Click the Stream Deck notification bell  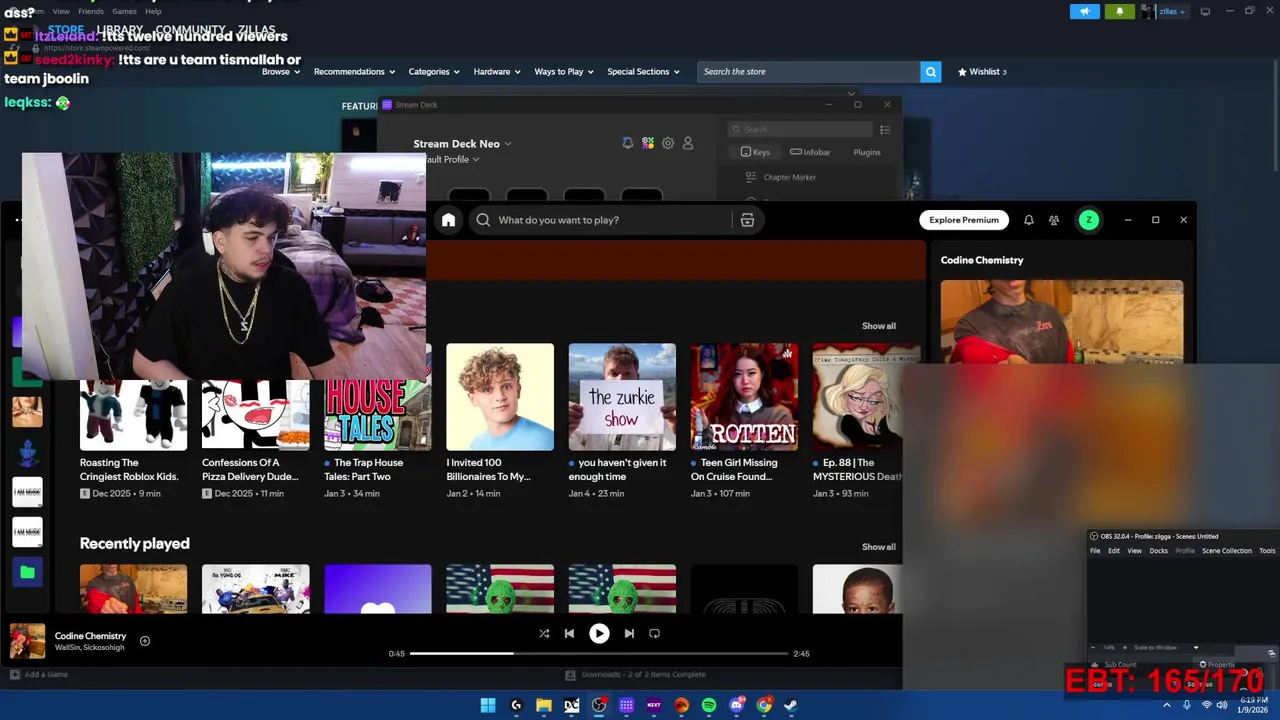coord(627,143)
